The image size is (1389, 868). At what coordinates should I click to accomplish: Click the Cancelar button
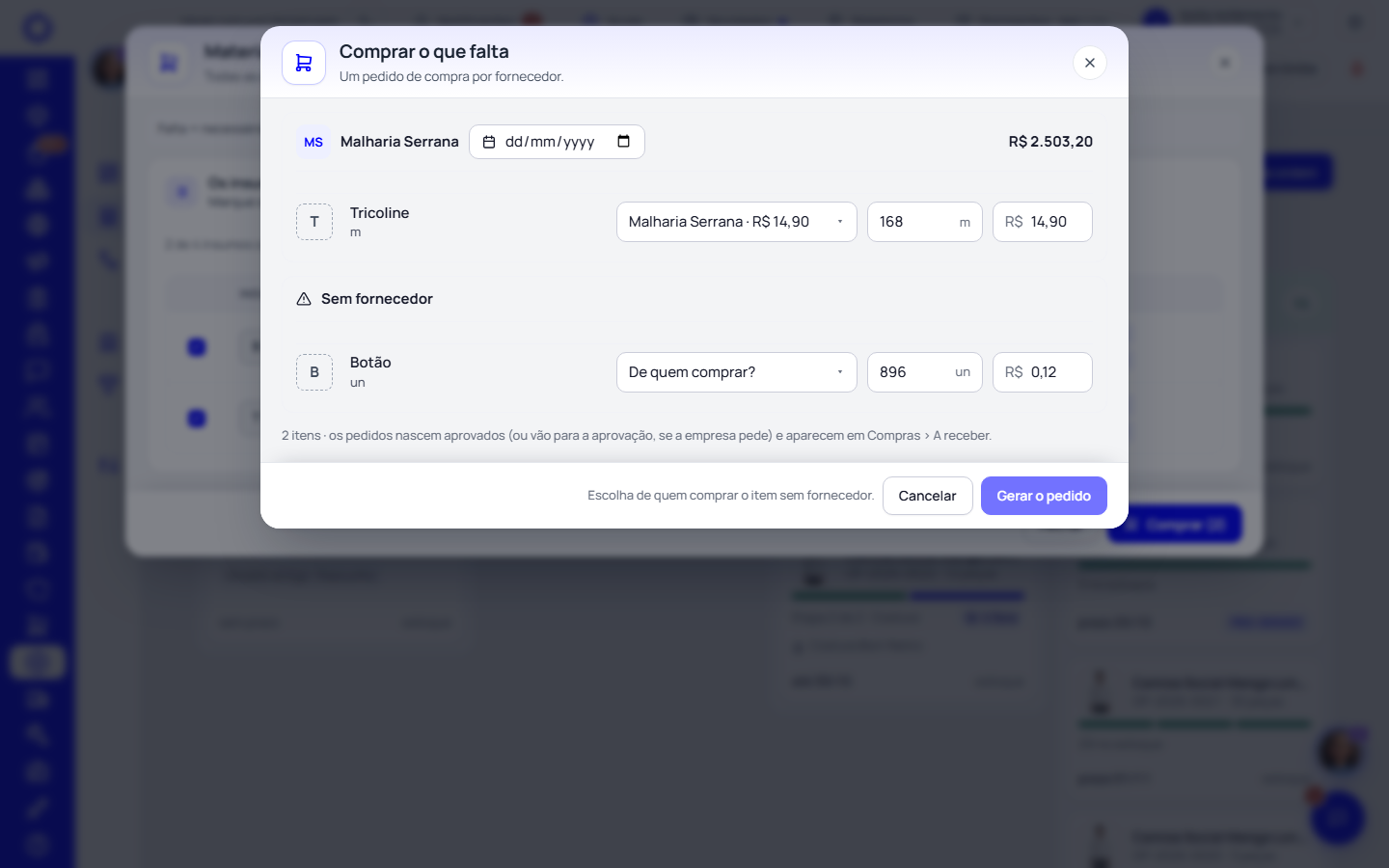point(928,496)
